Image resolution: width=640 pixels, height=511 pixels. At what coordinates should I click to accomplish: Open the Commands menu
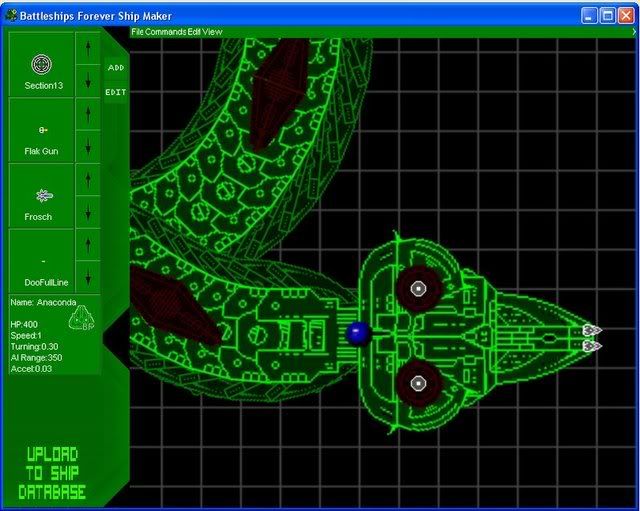point(165,32)
